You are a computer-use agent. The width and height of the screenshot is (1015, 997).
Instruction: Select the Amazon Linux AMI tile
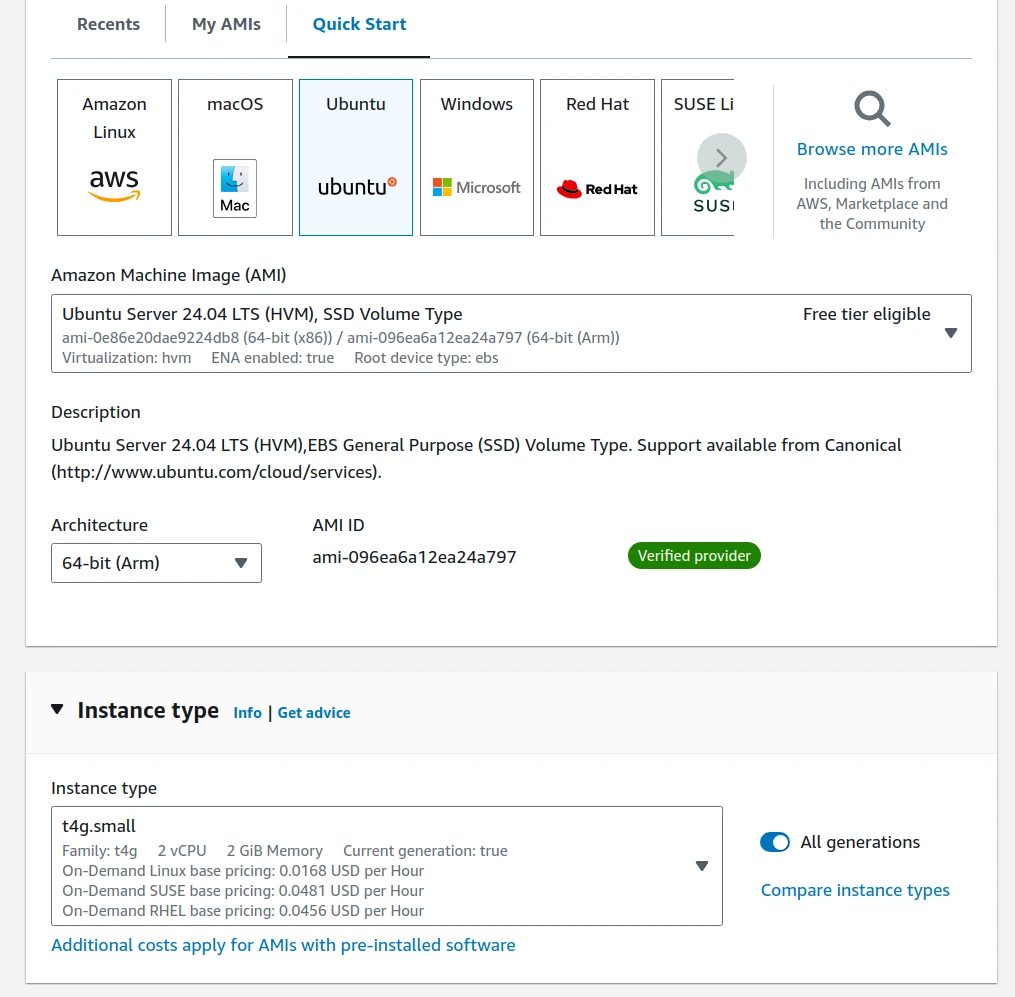[x=115, y=157]
